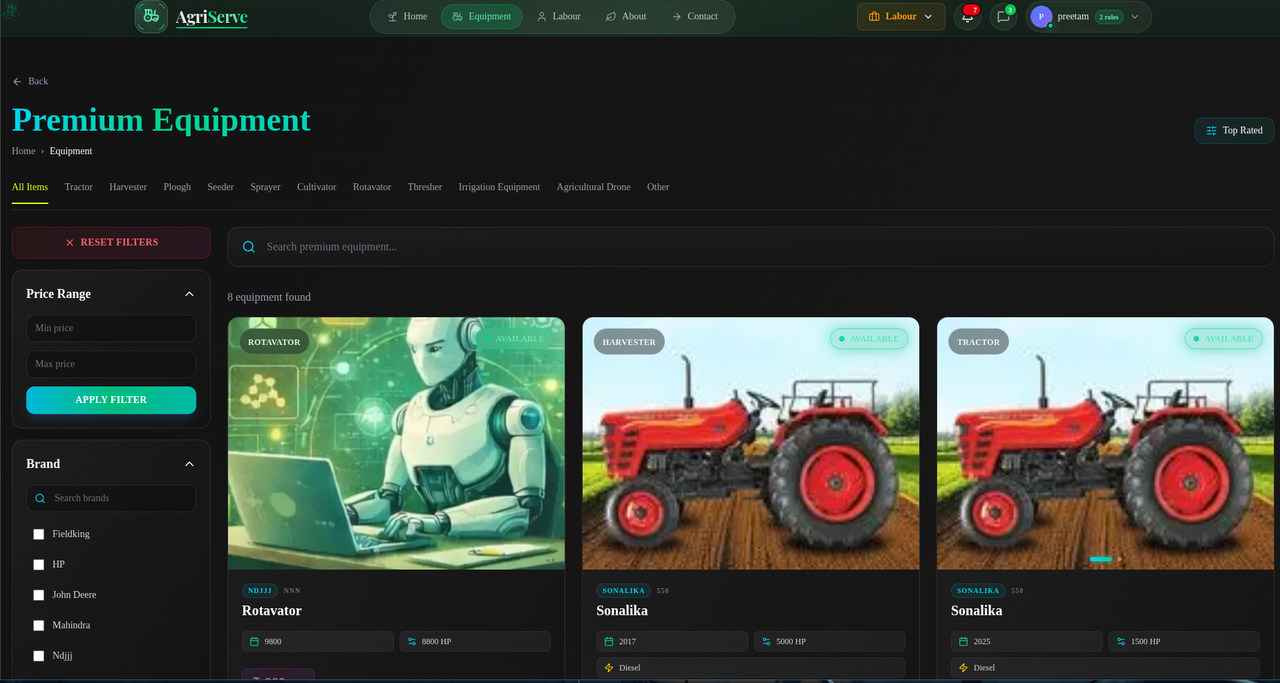Screen dimensions: 1280x683
Task: Show the Thresher category
Action: click(x=425, y=187)
